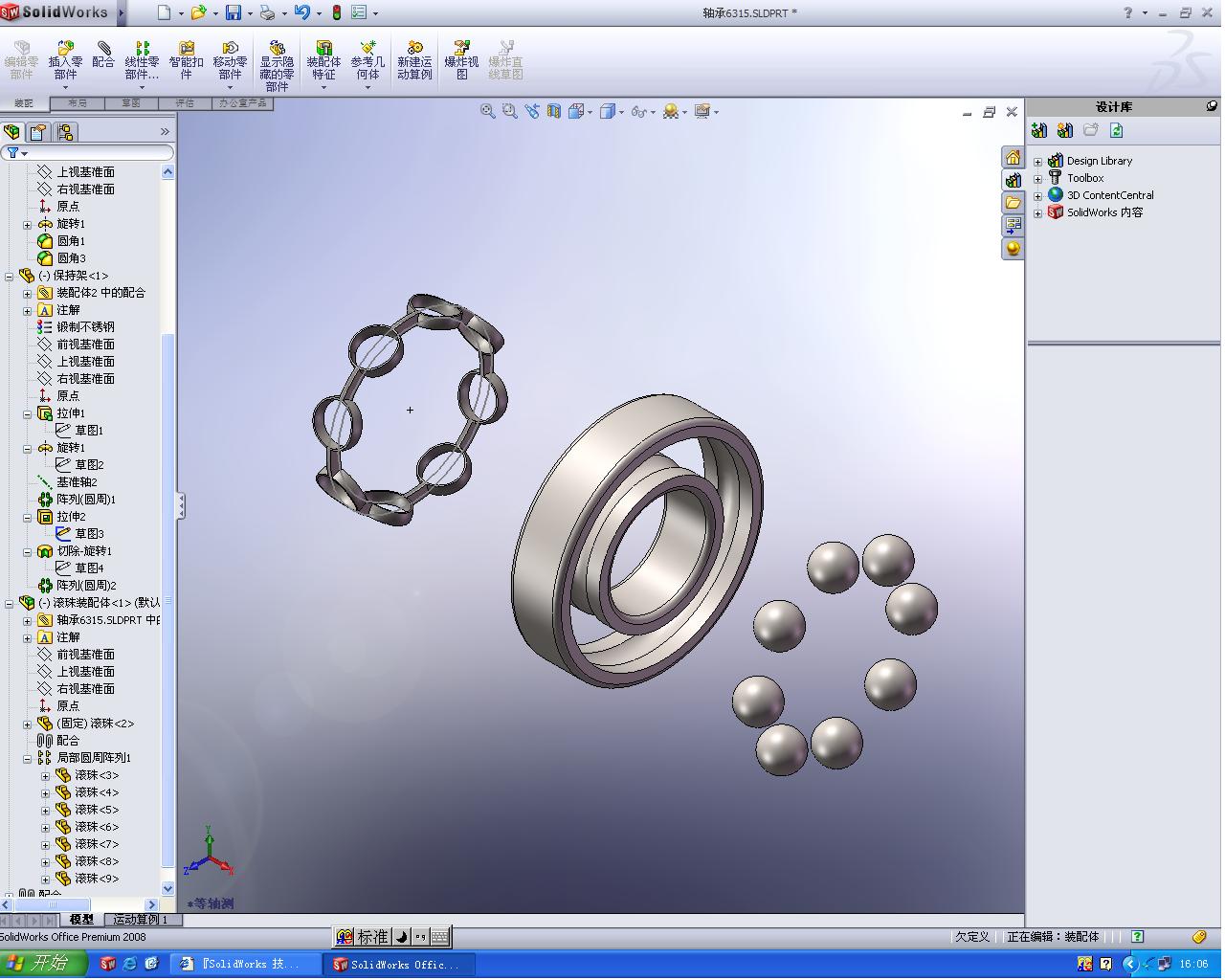Switch to the 办公室产品 tab
1225x980 pixels.
tap(243, 103)
